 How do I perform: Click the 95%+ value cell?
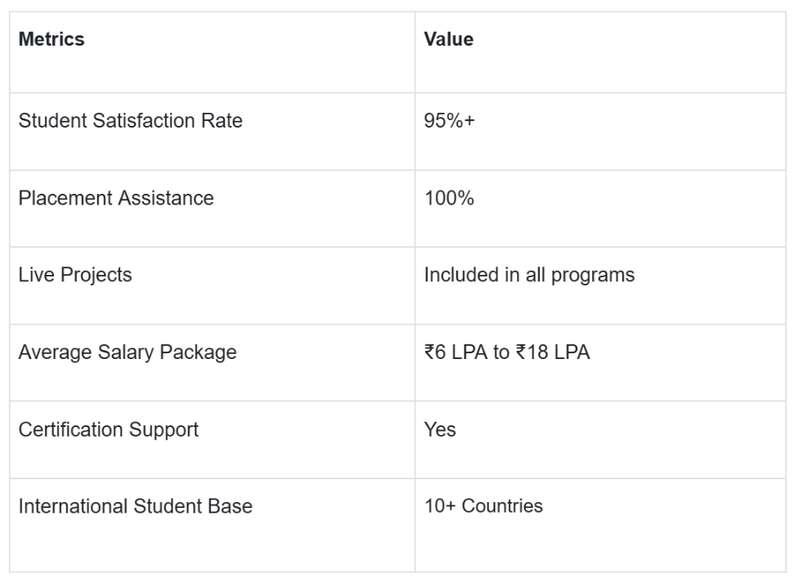coord(449,121)
